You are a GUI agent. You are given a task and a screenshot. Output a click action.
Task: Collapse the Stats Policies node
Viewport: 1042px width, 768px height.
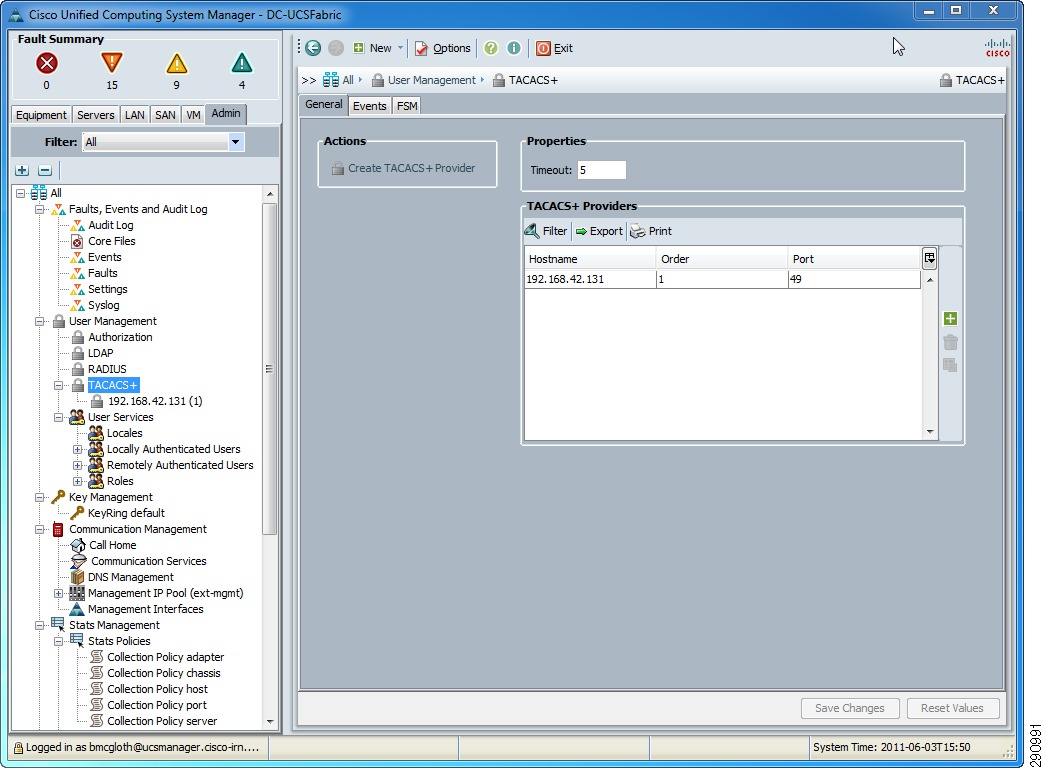[58, 641]
